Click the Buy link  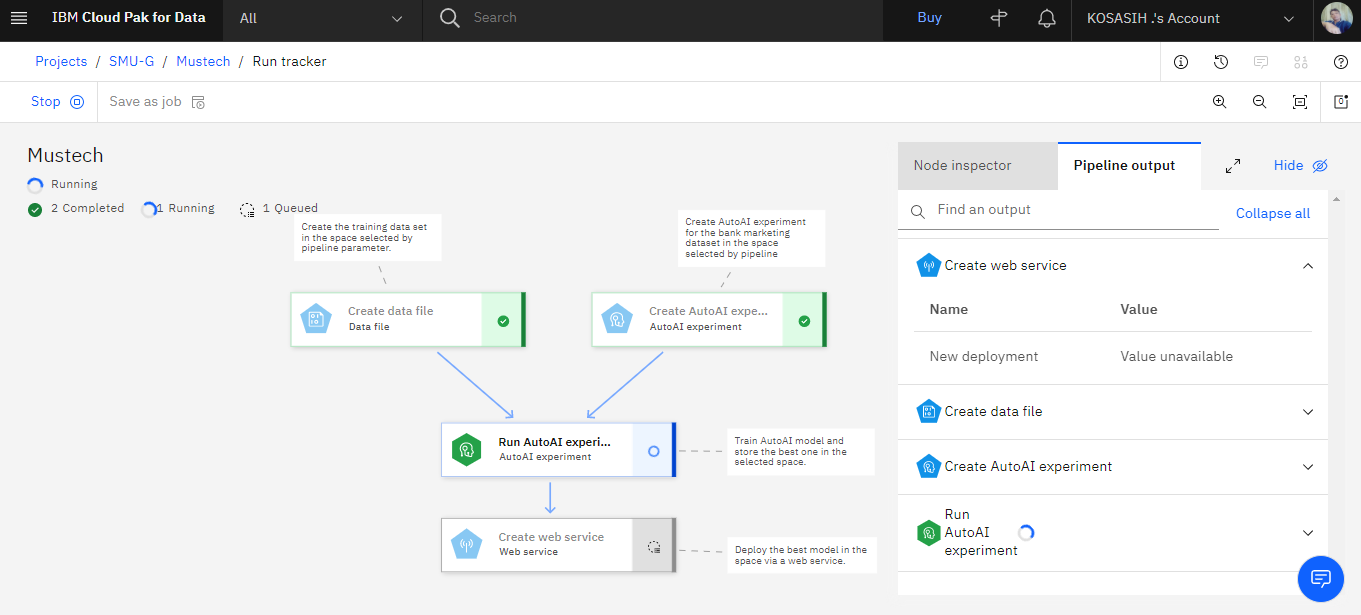click(x=929, y=18)
